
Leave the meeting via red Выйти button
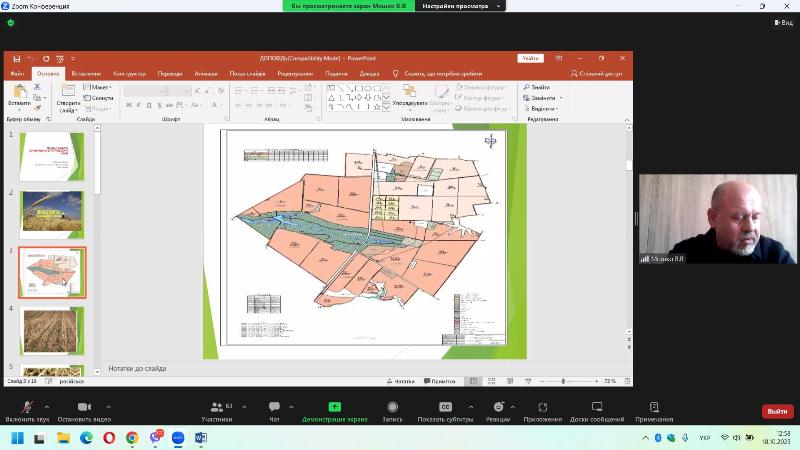(x=776, y=411)
